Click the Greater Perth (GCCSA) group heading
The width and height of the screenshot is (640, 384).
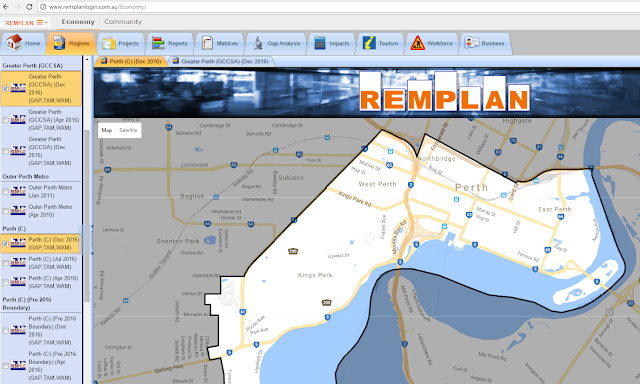pyautogui.click(x=33, y=66)
